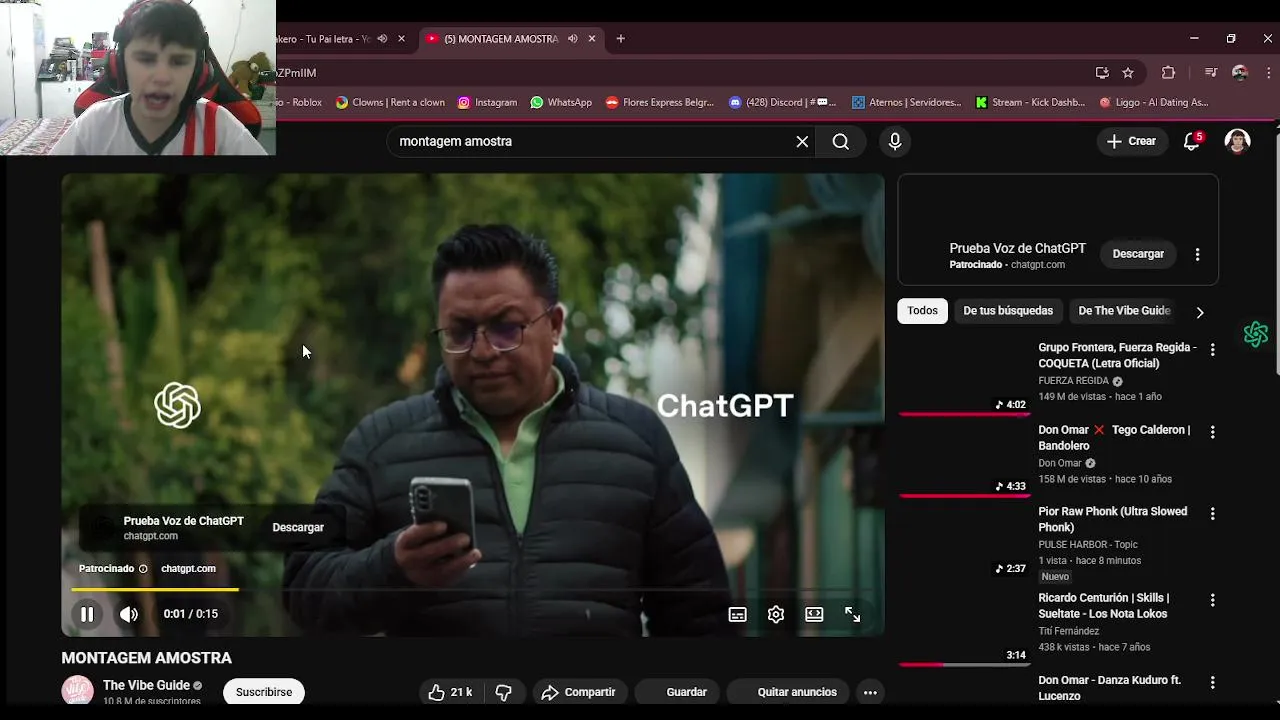Open The Vibe Guide channel name

(x=146, y=685)
